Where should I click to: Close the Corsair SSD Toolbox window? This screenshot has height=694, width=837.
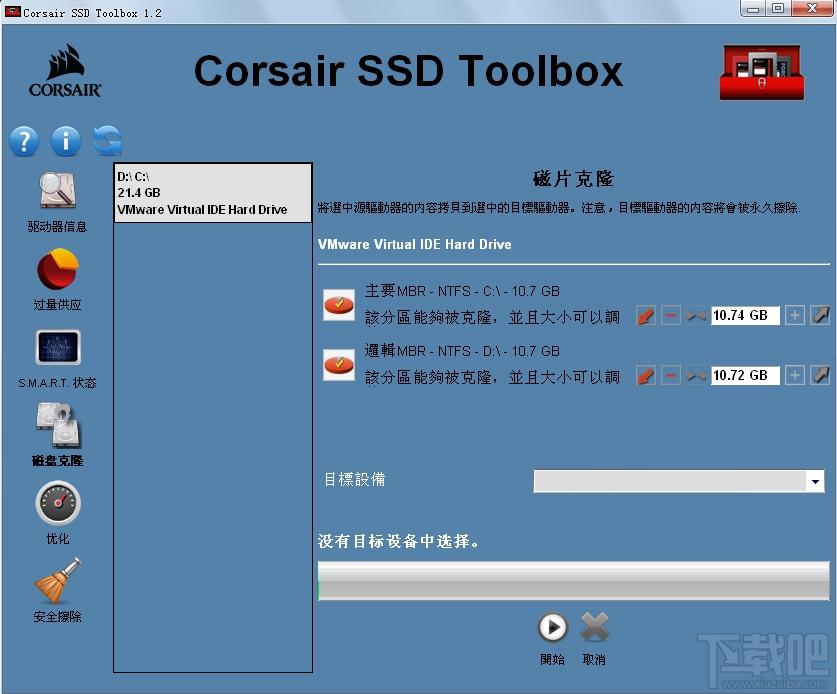click(812, 8)
